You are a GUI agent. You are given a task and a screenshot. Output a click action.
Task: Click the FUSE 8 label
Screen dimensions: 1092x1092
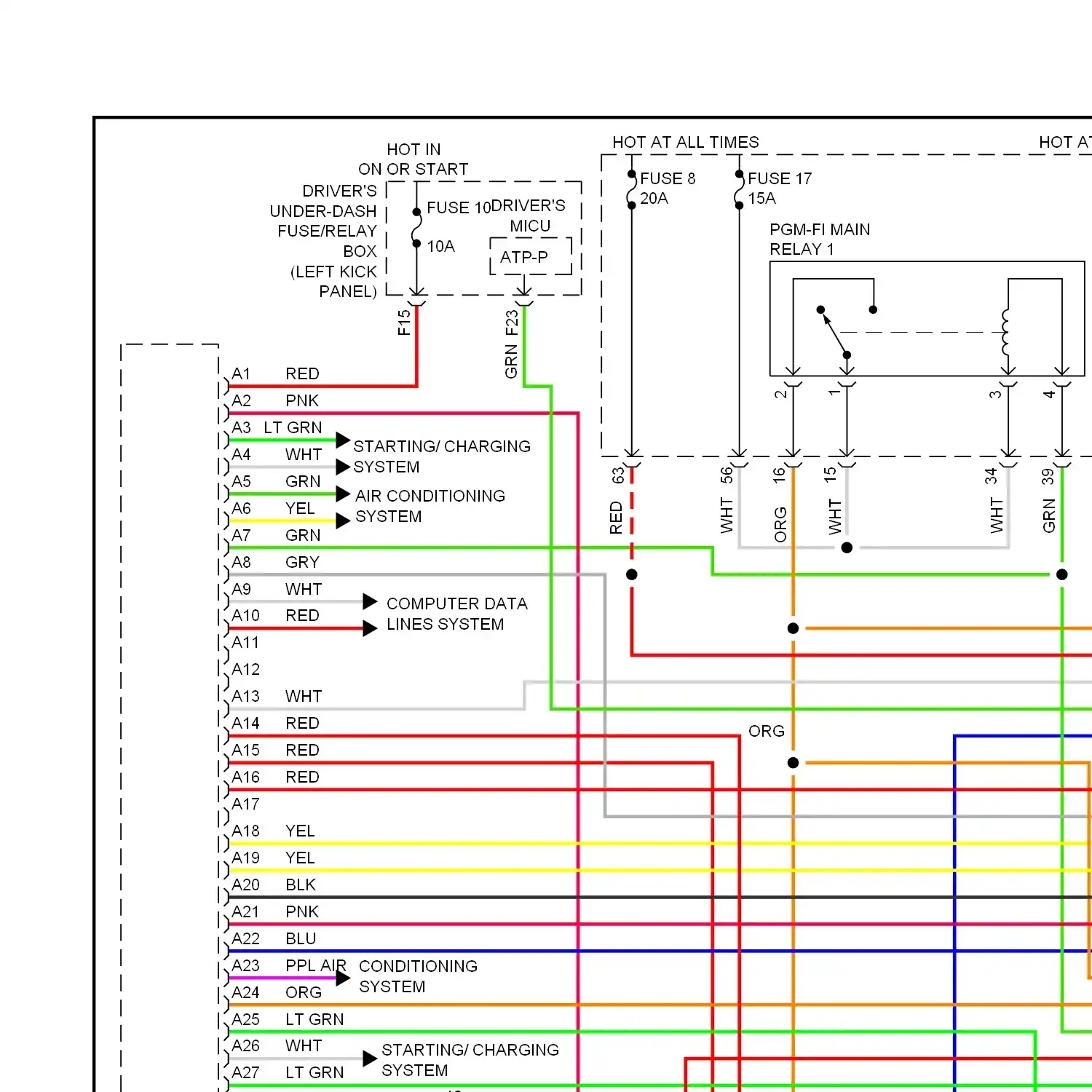click(668, 178)
